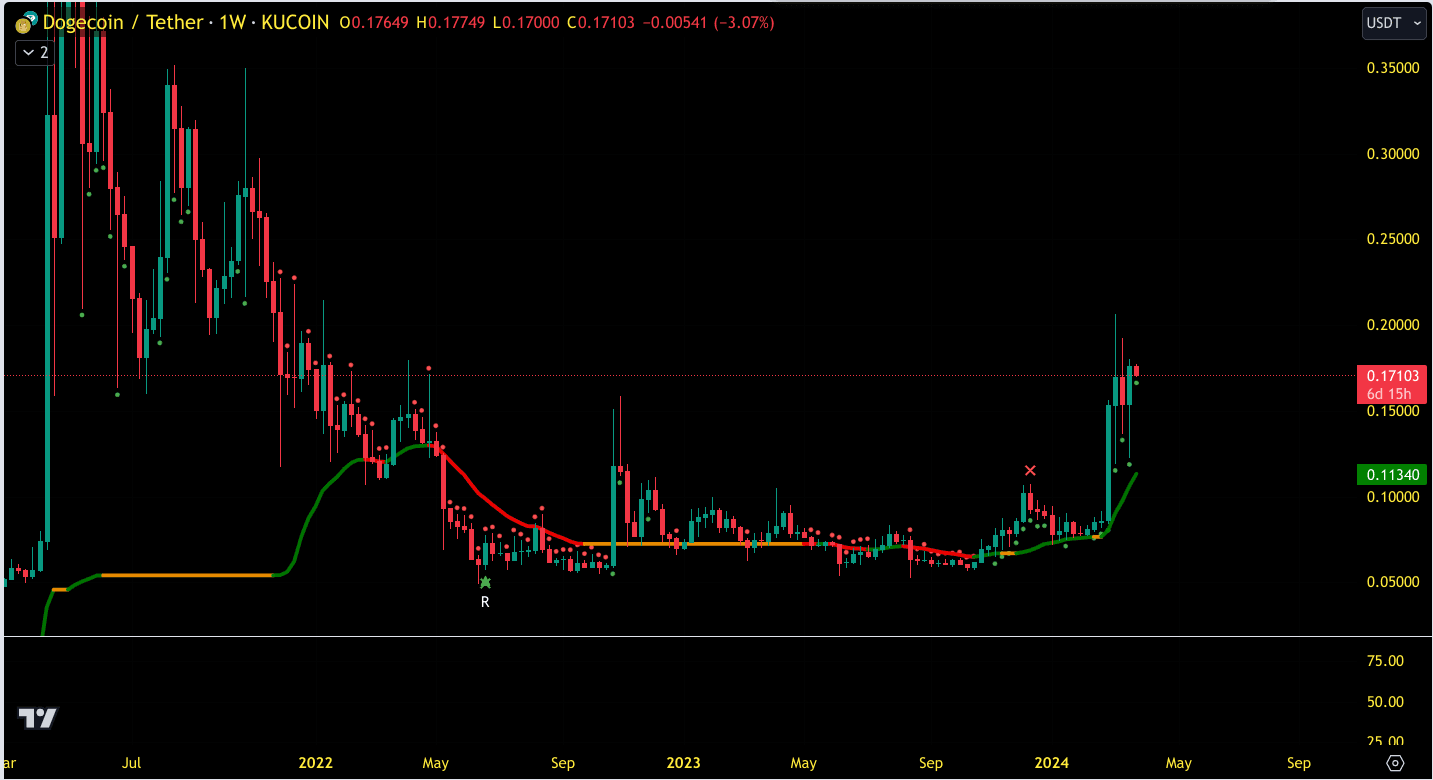Image resolution: width=1433 pixels, height=780 pixels.
Task: Click the close value C0.17103
Action: click(x=601, y=22)
